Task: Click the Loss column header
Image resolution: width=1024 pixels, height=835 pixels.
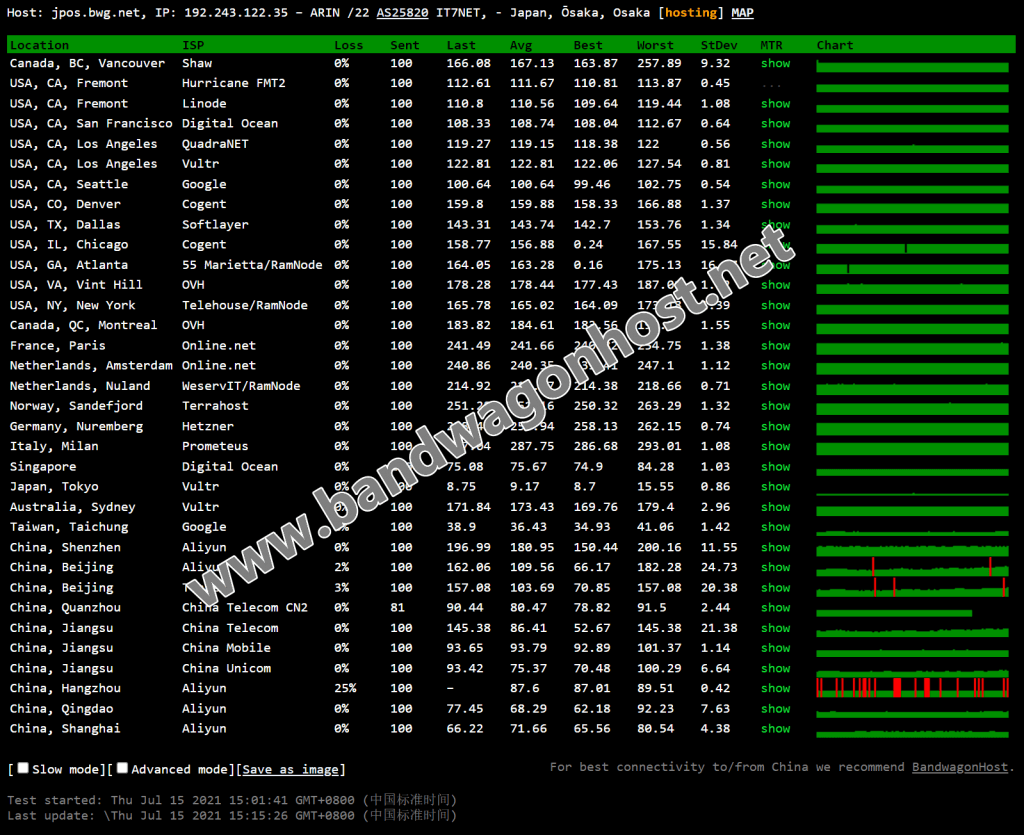Action: 349,45
